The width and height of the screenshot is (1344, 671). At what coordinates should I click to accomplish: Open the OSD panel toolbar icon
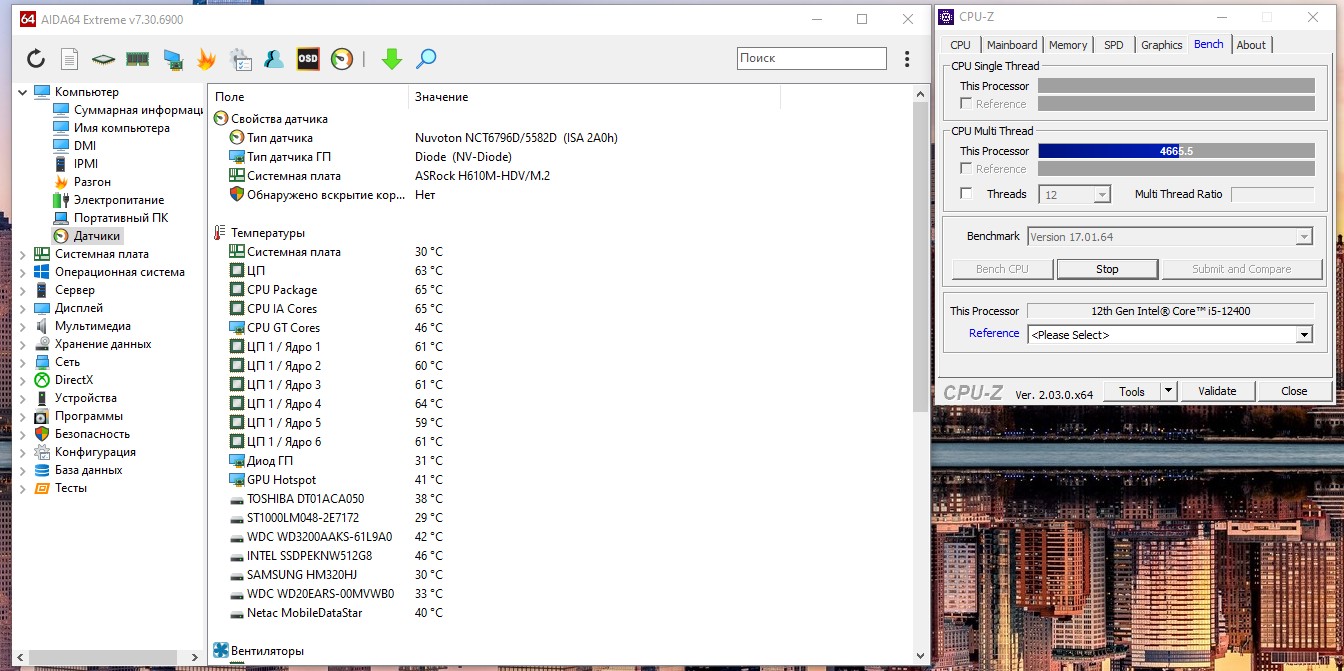point(308,59)
